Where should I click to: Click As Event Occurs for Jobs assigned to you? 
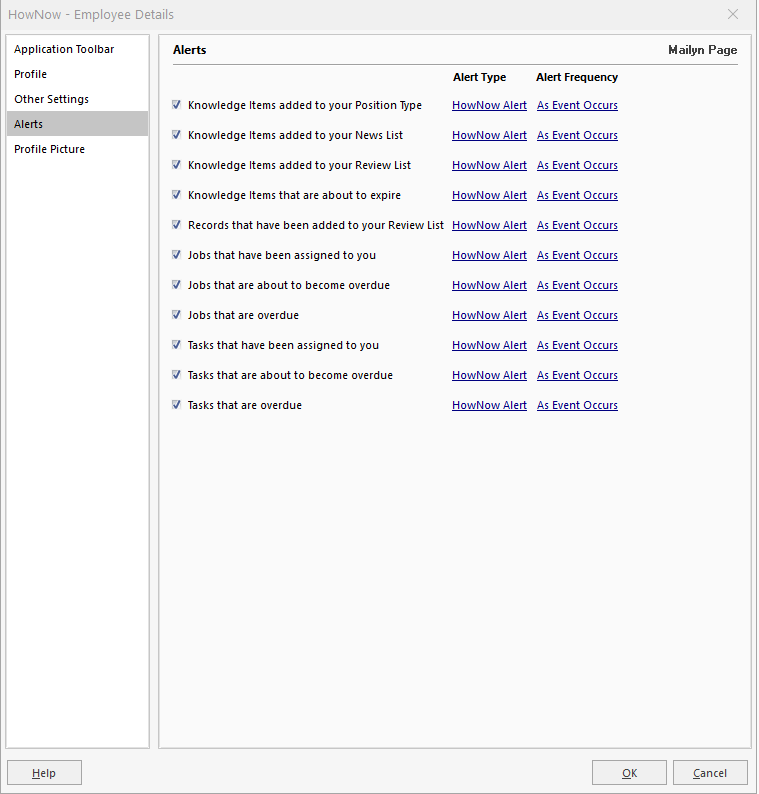click(577, 255)
